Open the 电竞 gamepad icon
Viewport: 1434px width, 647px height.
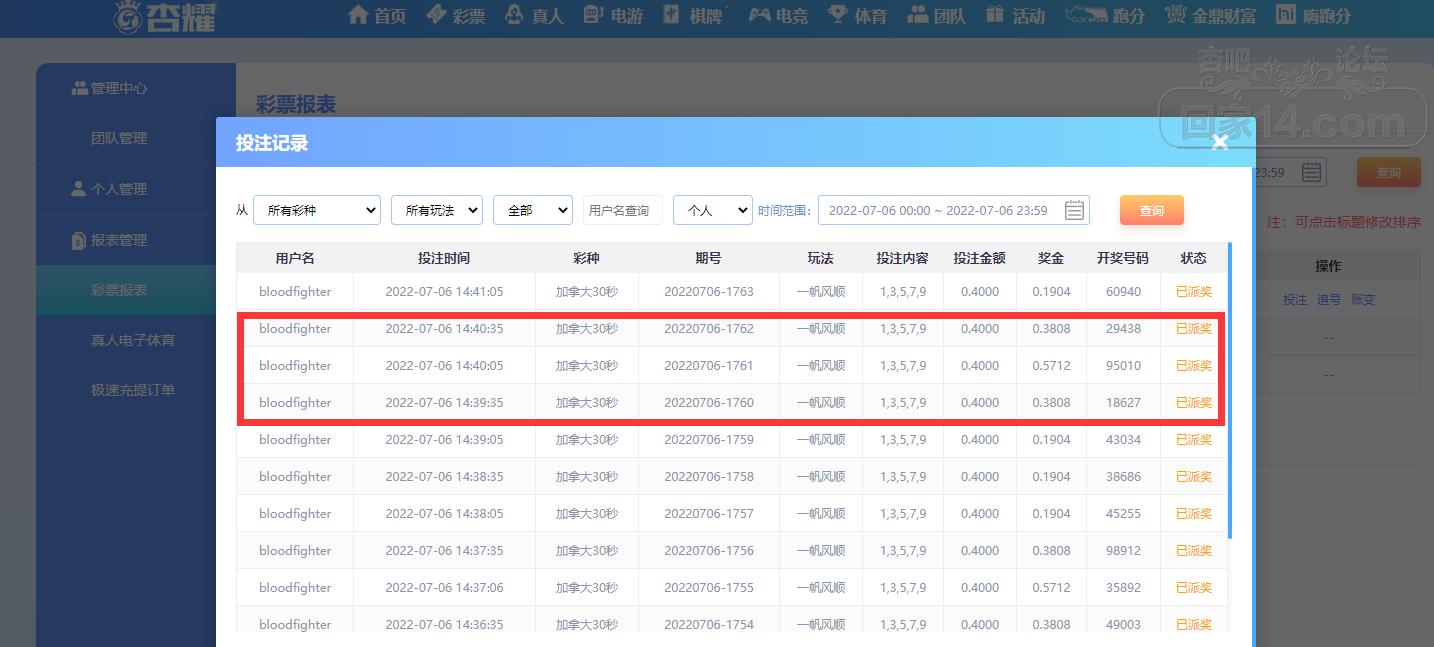pyautogui.click(x=760, y=15)
